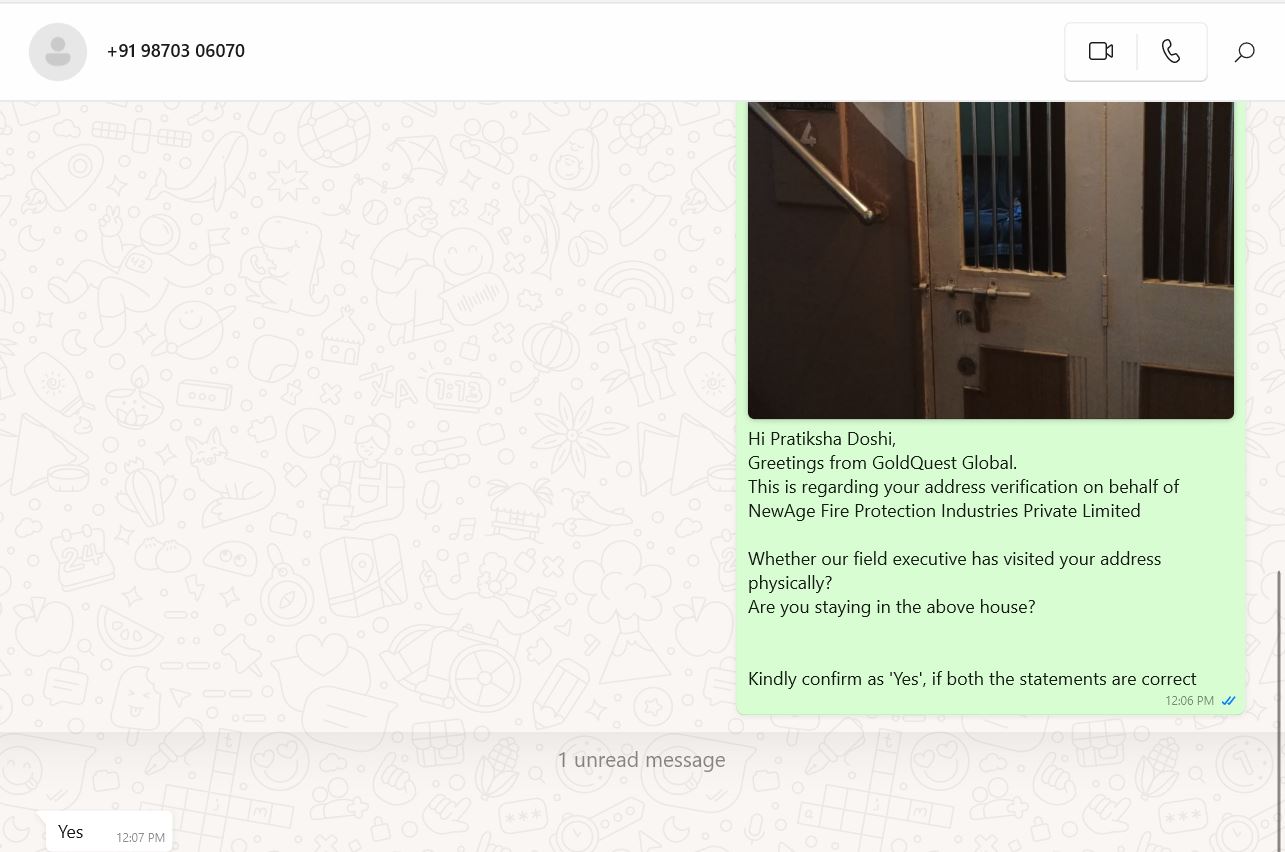Select the 'Hi Pratiksha Doshi,' greeting line

click(x=822, y=439)
